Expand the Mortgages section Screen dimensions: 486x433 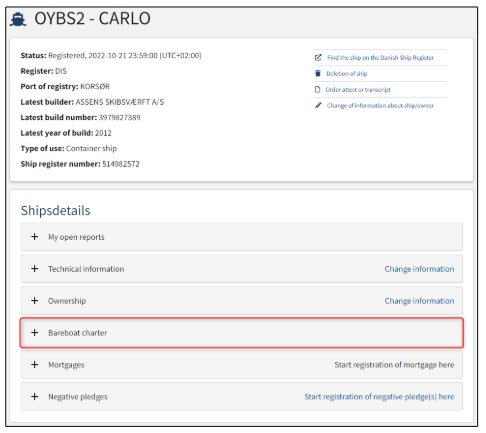[242, 365]
